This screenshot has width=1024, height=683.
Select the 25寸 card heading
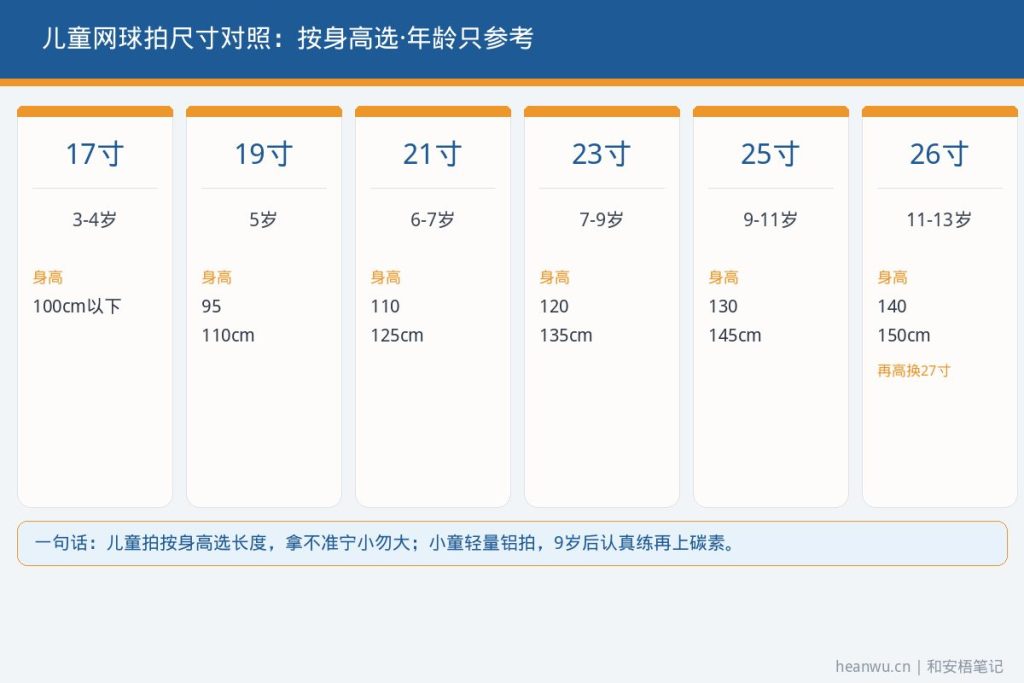pyautogui.click(x=771, y=154)
